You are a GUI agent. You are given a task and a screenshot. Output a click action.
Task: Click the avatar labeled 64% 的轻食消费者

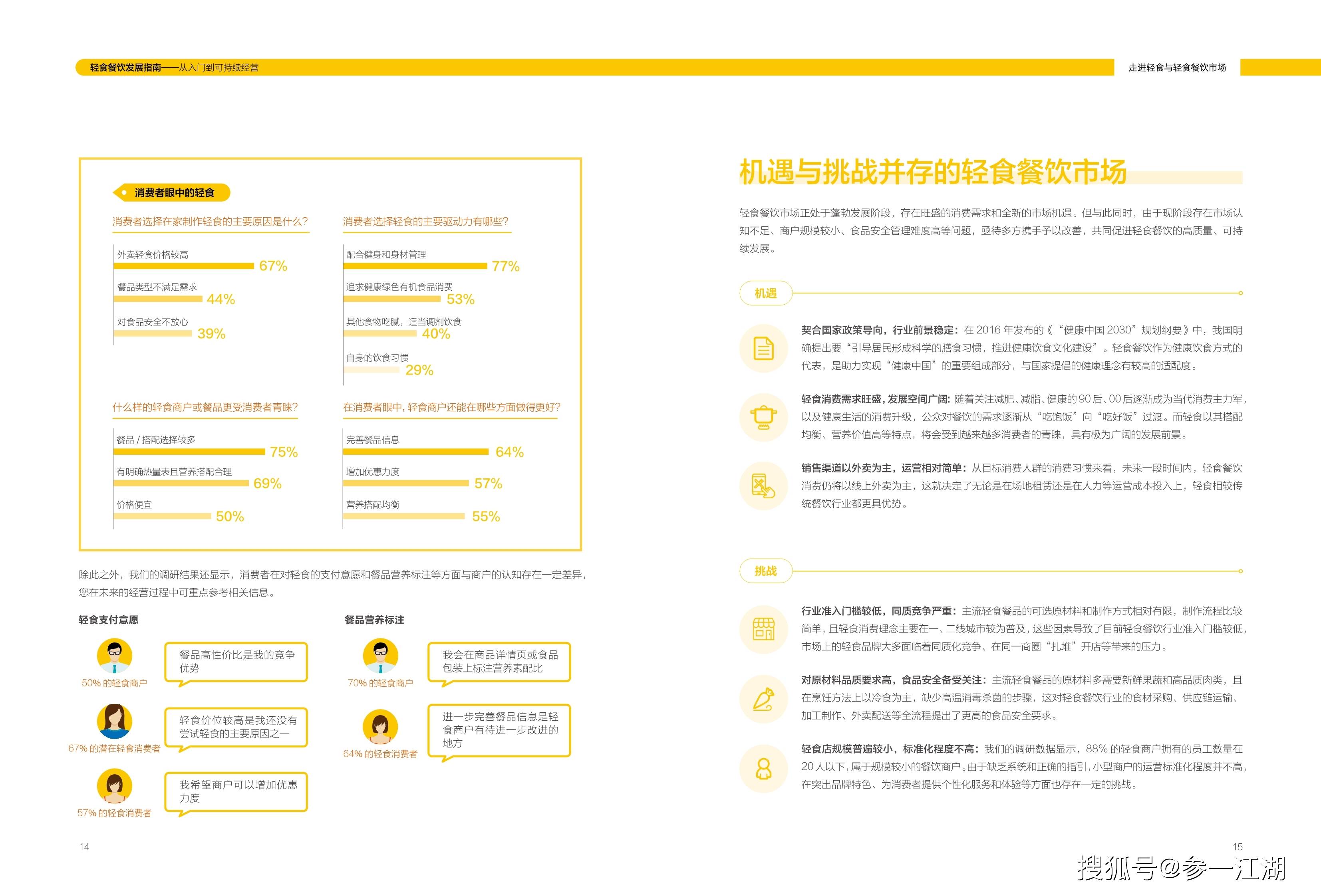[380, 727]
